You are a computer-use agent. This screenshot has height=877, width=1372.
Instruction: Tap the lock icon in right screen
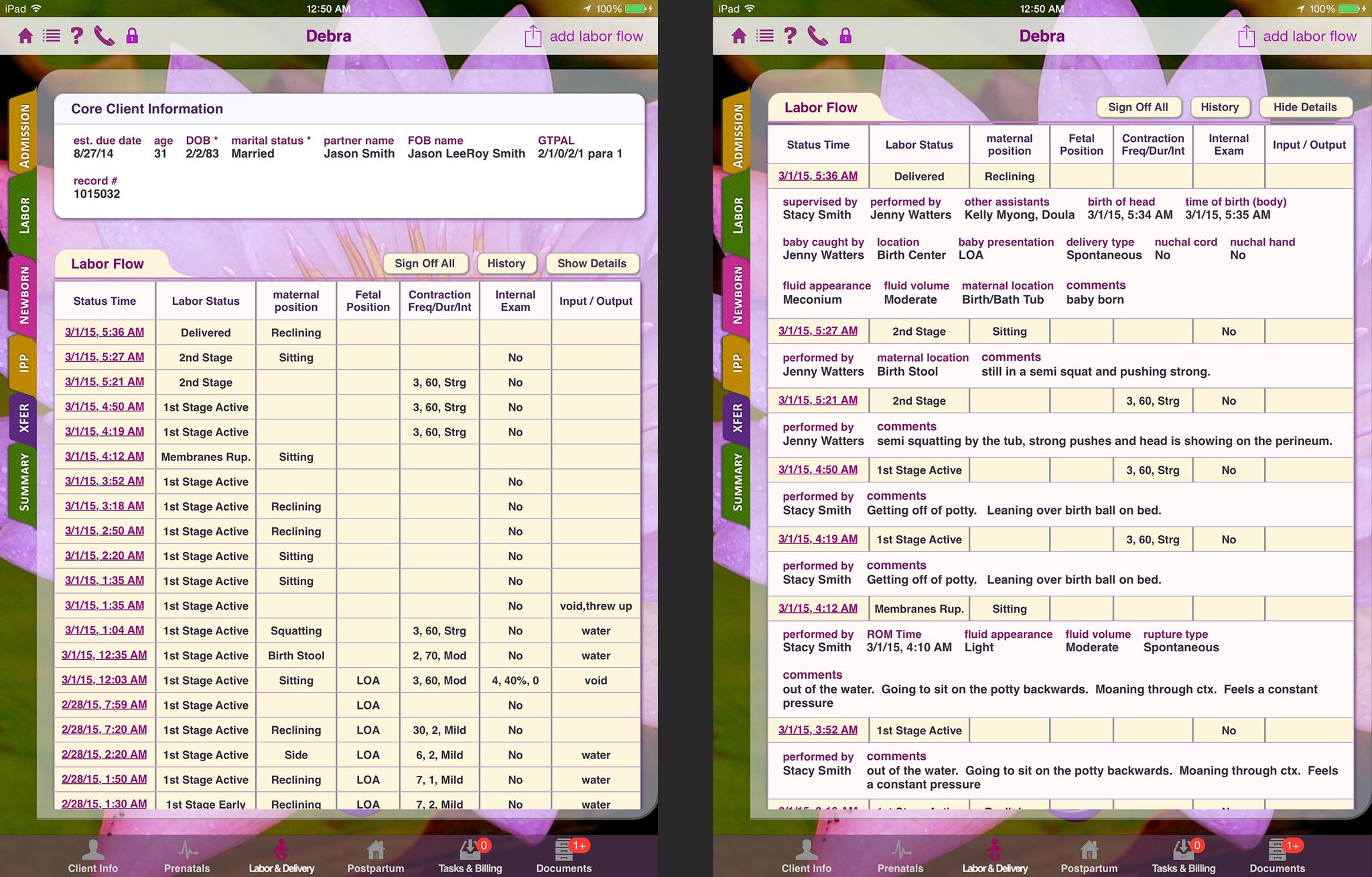point(845,36)
